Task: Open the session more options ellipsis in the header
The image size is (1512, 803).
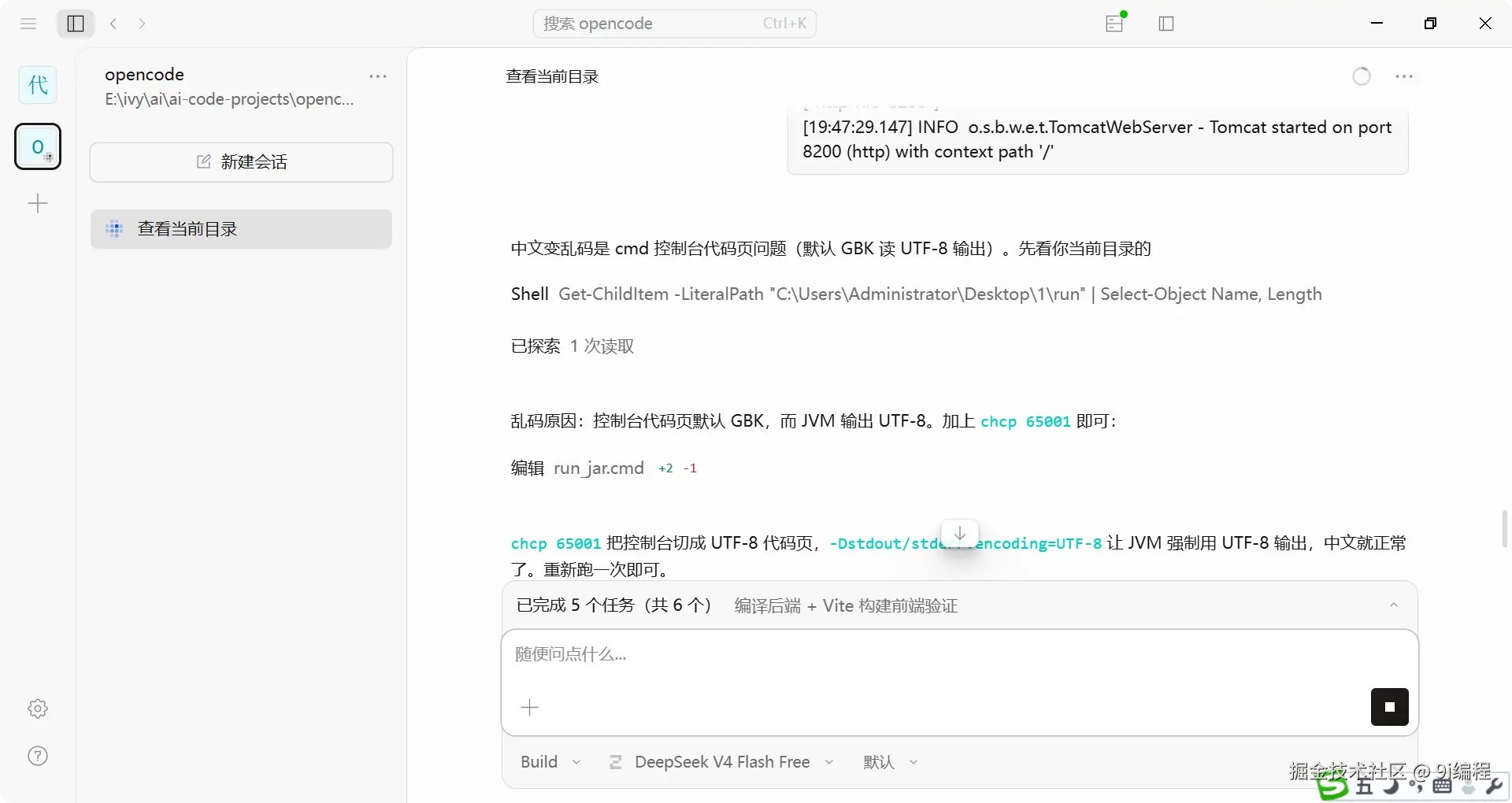Action: (1404, 76)
